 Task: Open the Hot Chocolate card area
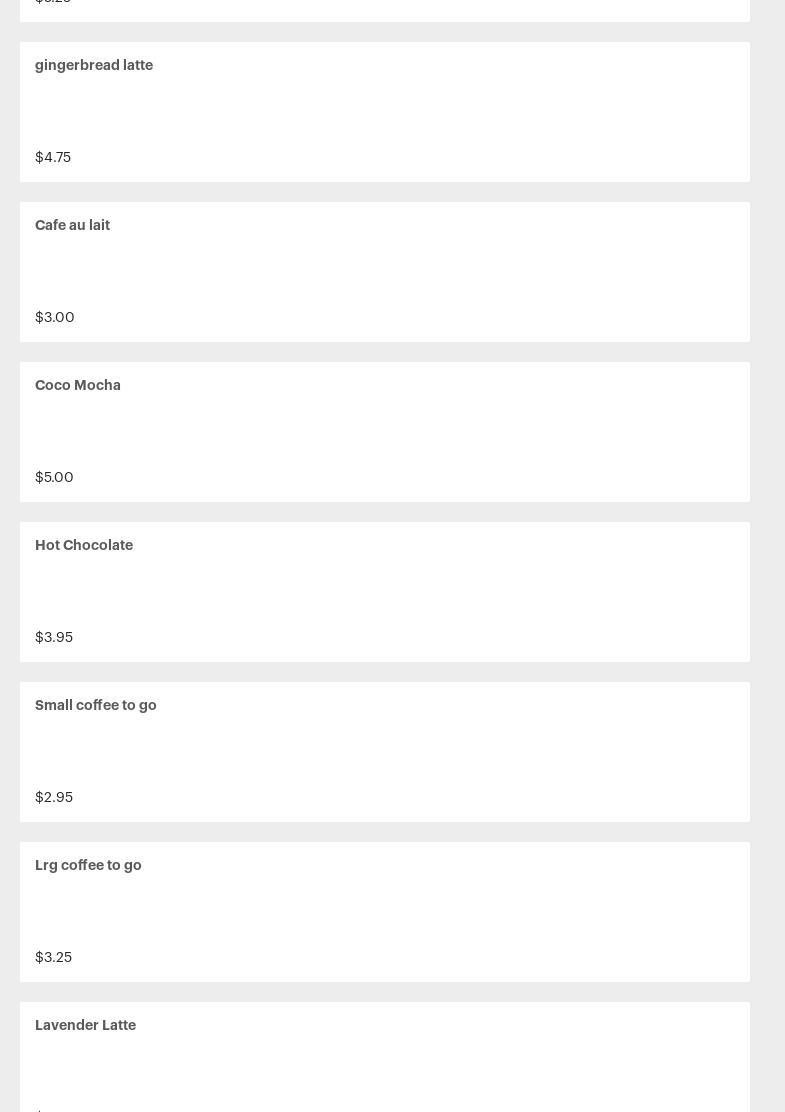(384, 592)
